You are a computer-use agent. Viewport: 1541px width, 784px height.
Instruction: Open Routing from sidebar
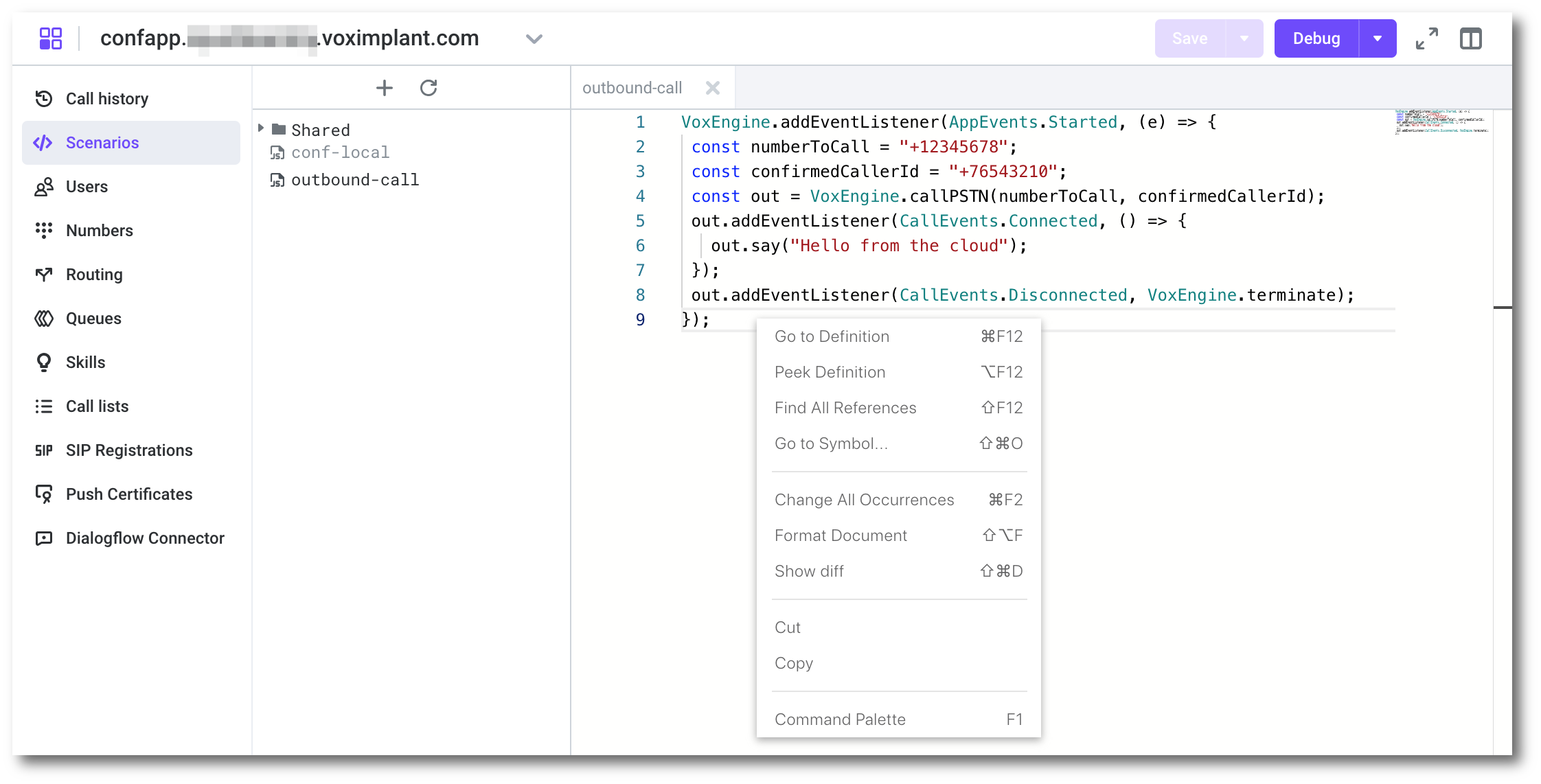[94, 275]
